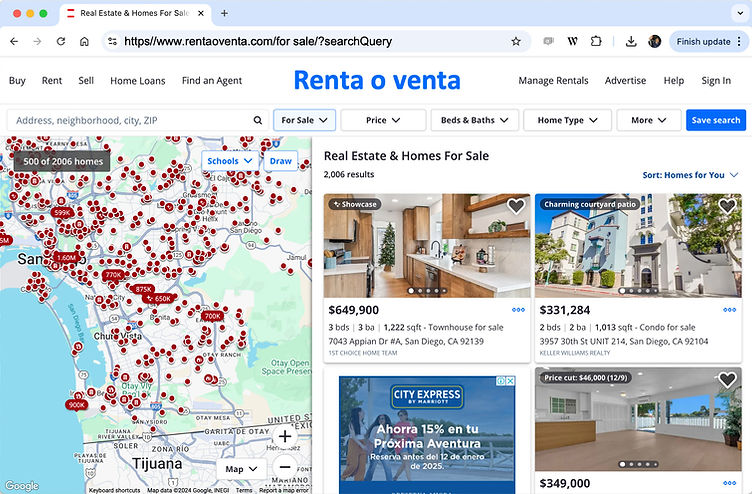Bookmark this page with the star
Image resolution: width=752 pixels, height=494 pixels.
tap(516, 42)
